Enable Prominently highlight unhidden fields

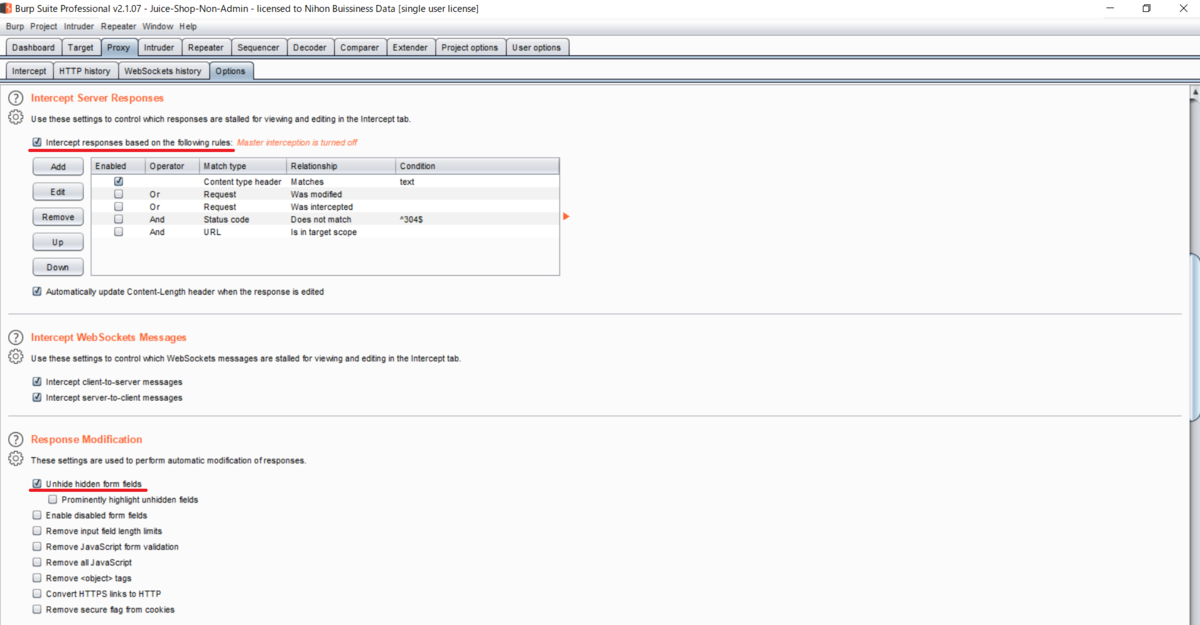[53, 499]
